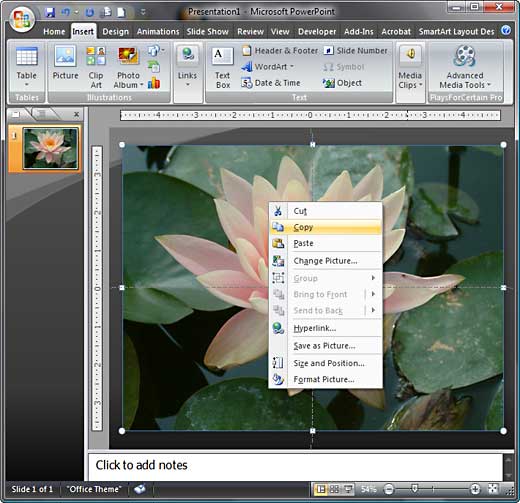Click the Save icon in quick access toolbar
The width and height of the screenshot is (520, 503).
[x=50, y=12]
